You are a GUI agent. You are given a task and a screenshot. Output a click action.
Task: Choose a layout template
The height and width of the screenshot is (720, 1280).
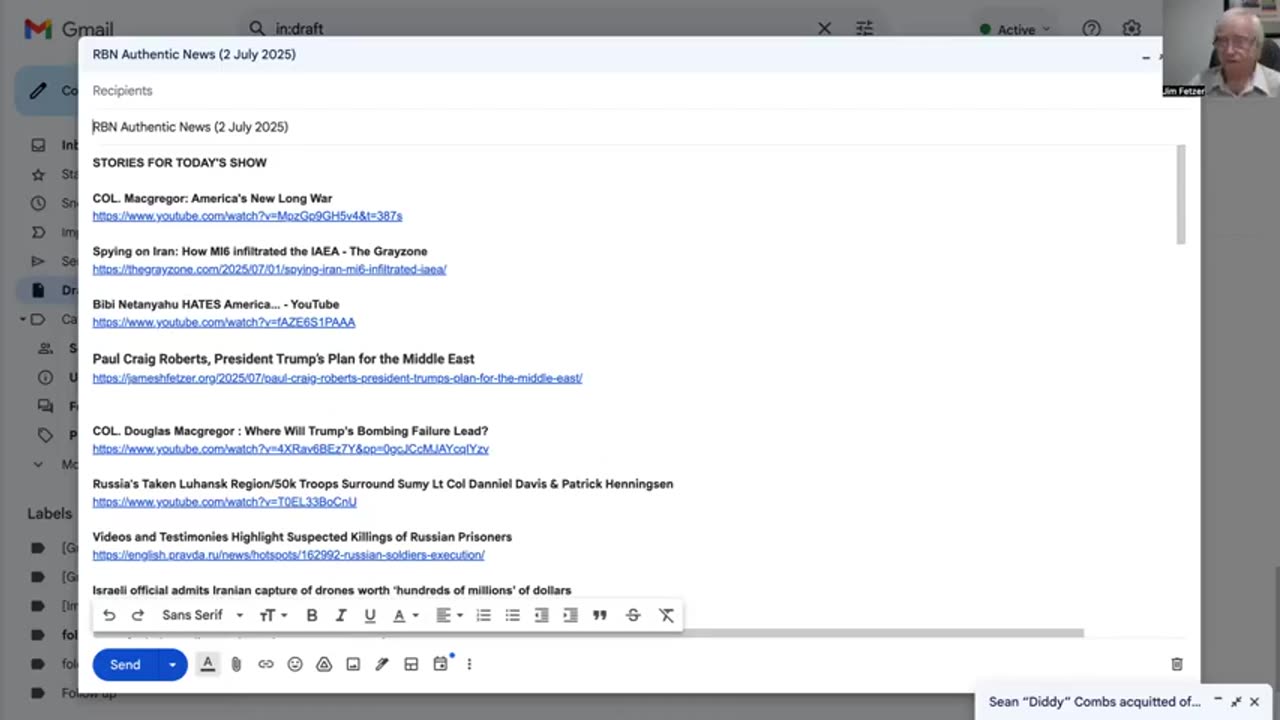point(411,664)
